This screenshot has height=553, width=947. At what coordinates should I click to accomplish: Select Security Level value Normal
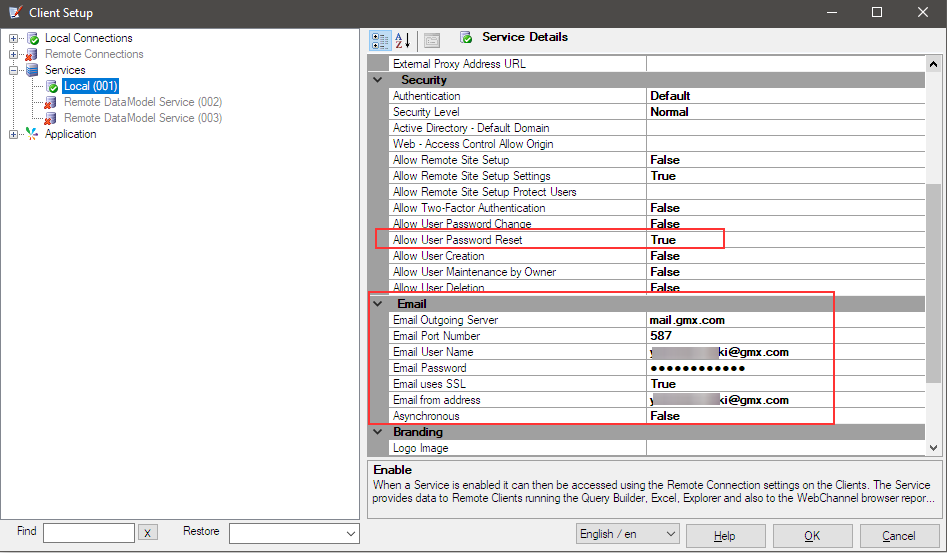[x=669, y=112]
